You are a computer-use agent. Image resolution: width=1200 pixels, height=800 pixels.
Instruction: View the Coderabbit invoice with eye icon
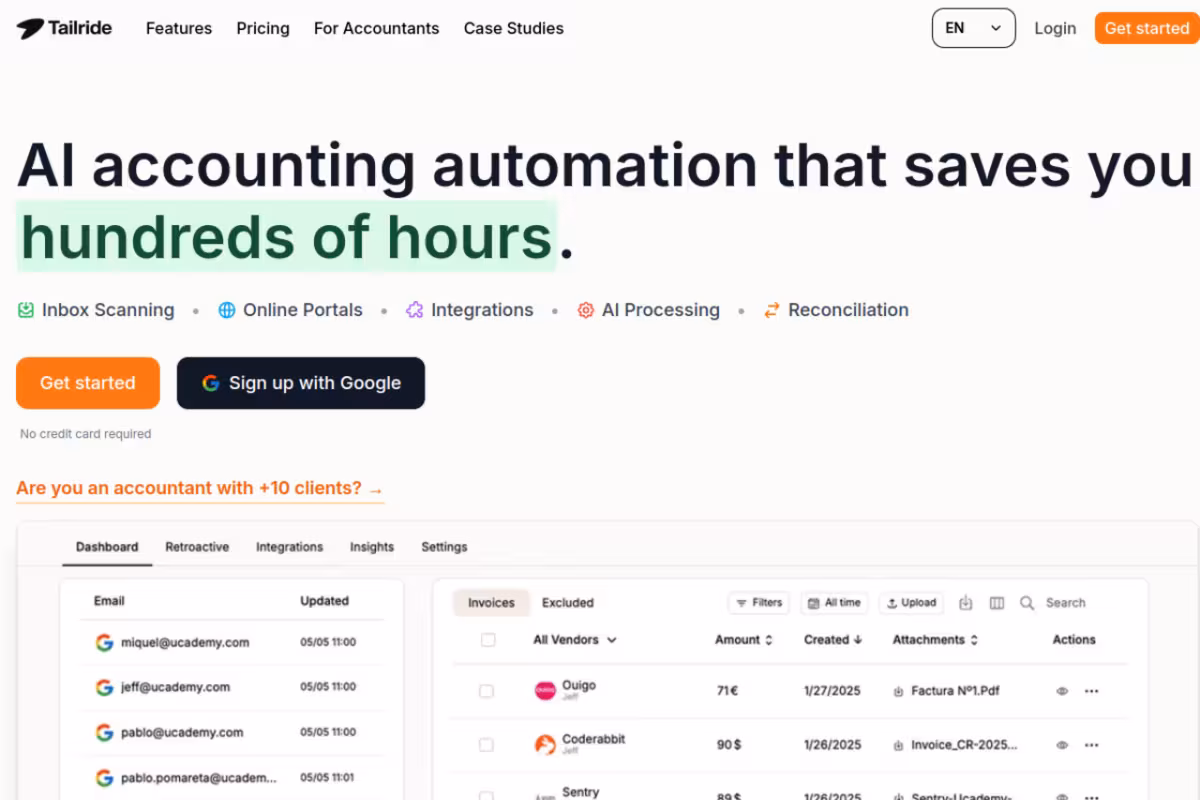[x=1062, y=745]
